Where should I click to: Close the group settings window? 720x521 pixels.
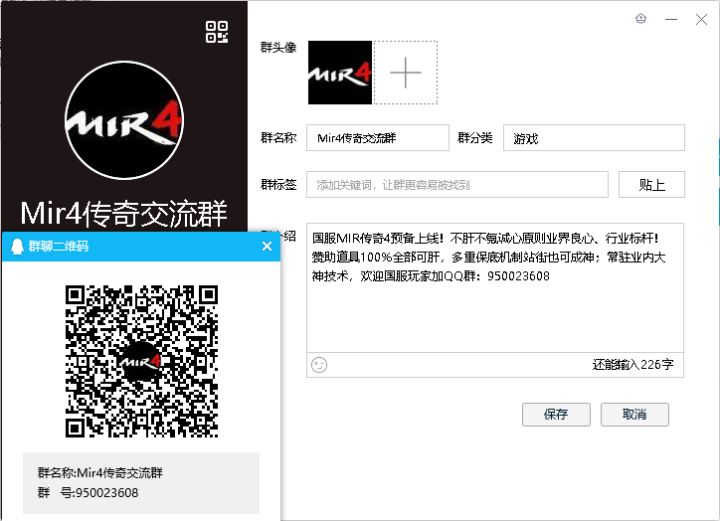click(x=701, y=19)
